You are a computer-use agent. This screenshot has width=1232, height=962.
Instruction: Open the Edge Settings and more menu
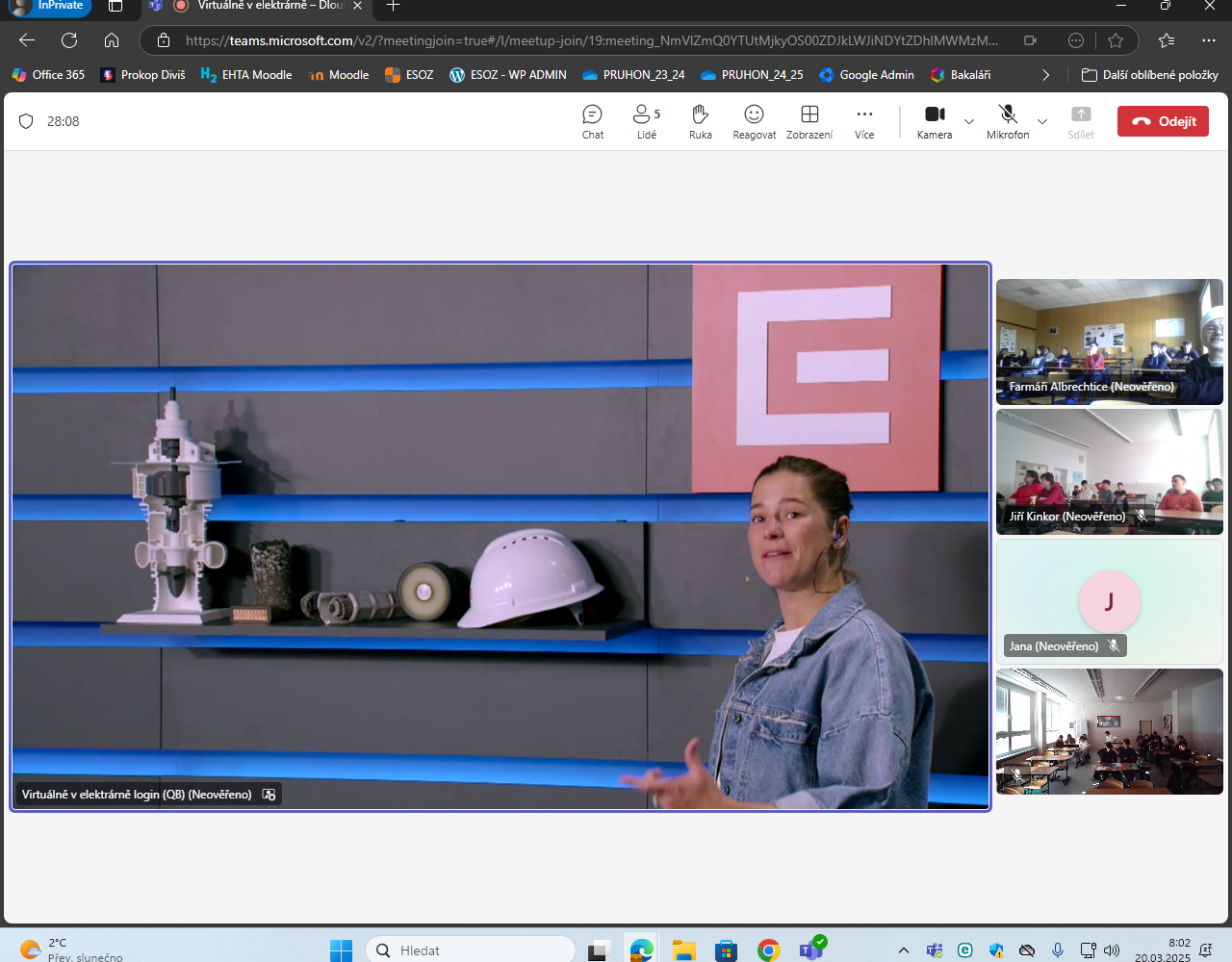1209,40
